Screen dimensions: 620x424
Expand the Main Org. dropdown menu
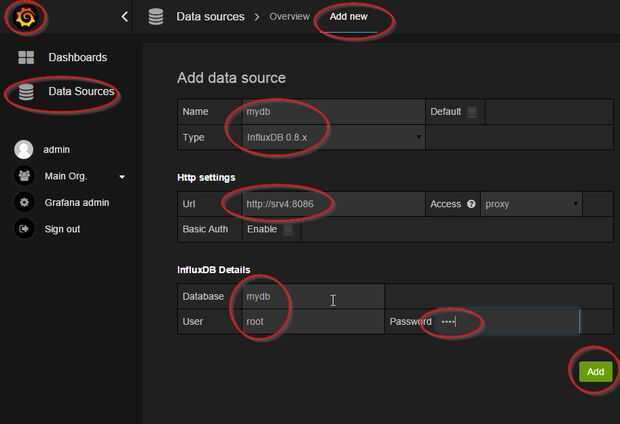[x=122, y=177]
